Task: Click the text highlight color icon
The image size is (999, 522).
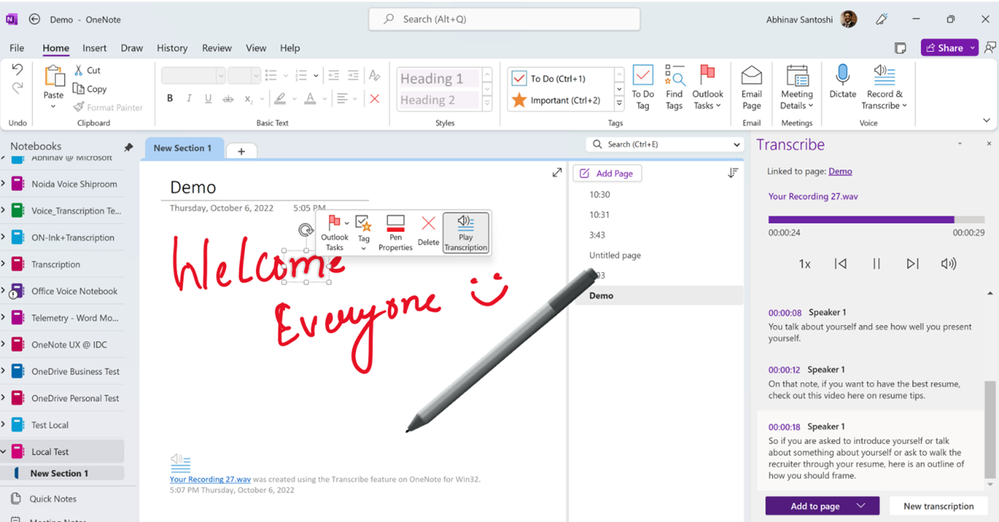Action: [x=279, y=98]
